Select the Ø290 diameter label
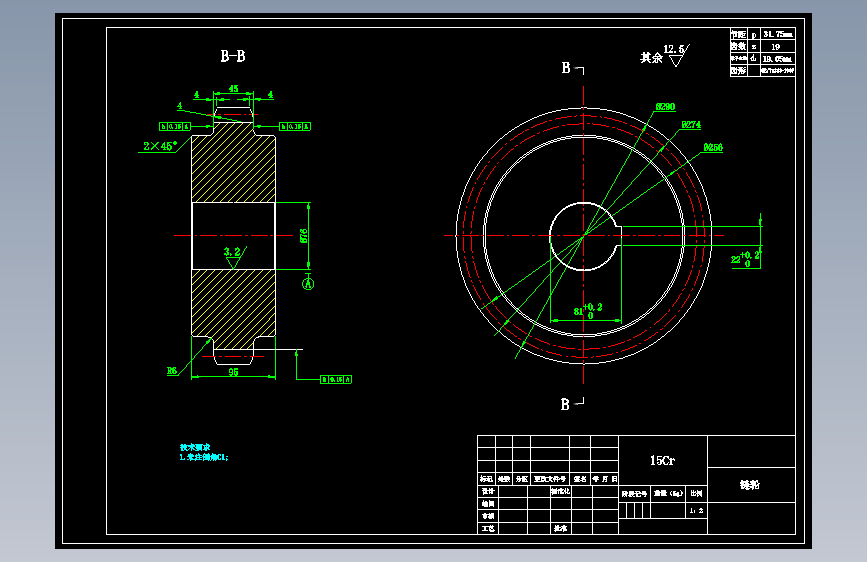 tap(665, 107)
